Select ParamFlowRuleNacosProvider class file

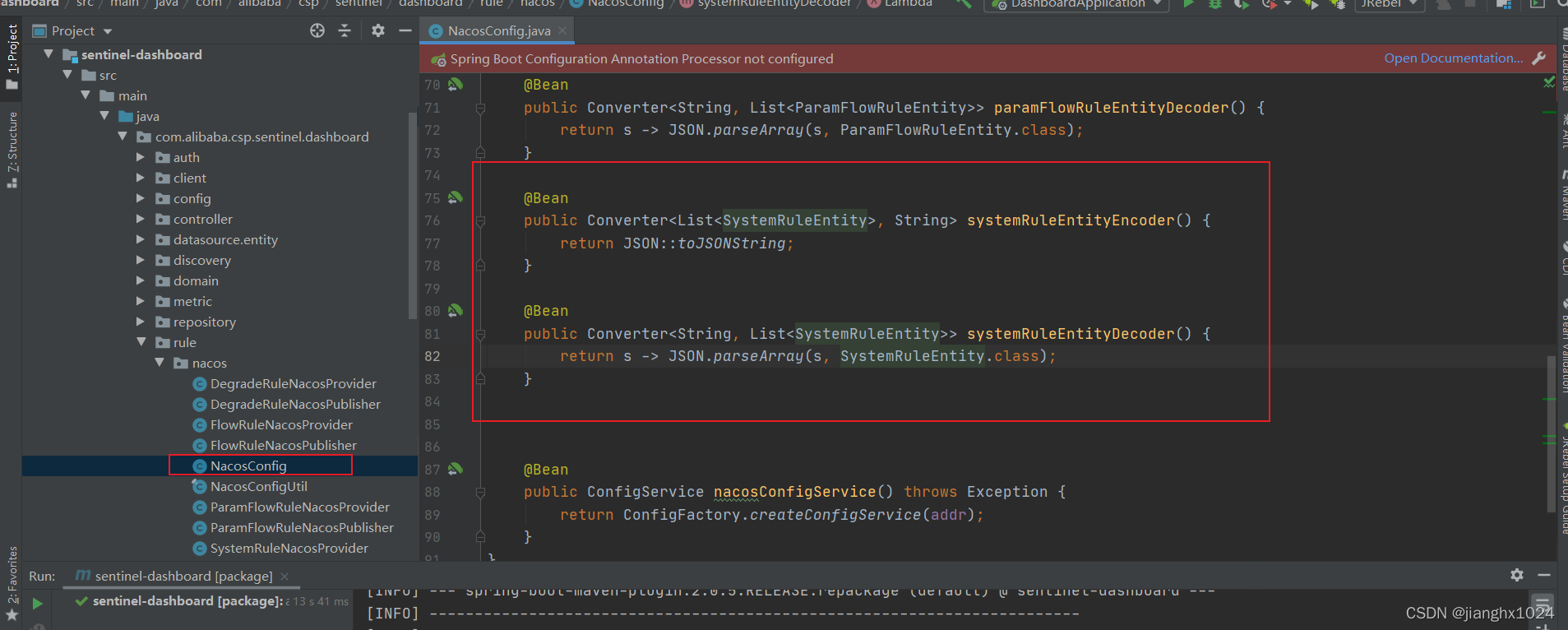299,507
